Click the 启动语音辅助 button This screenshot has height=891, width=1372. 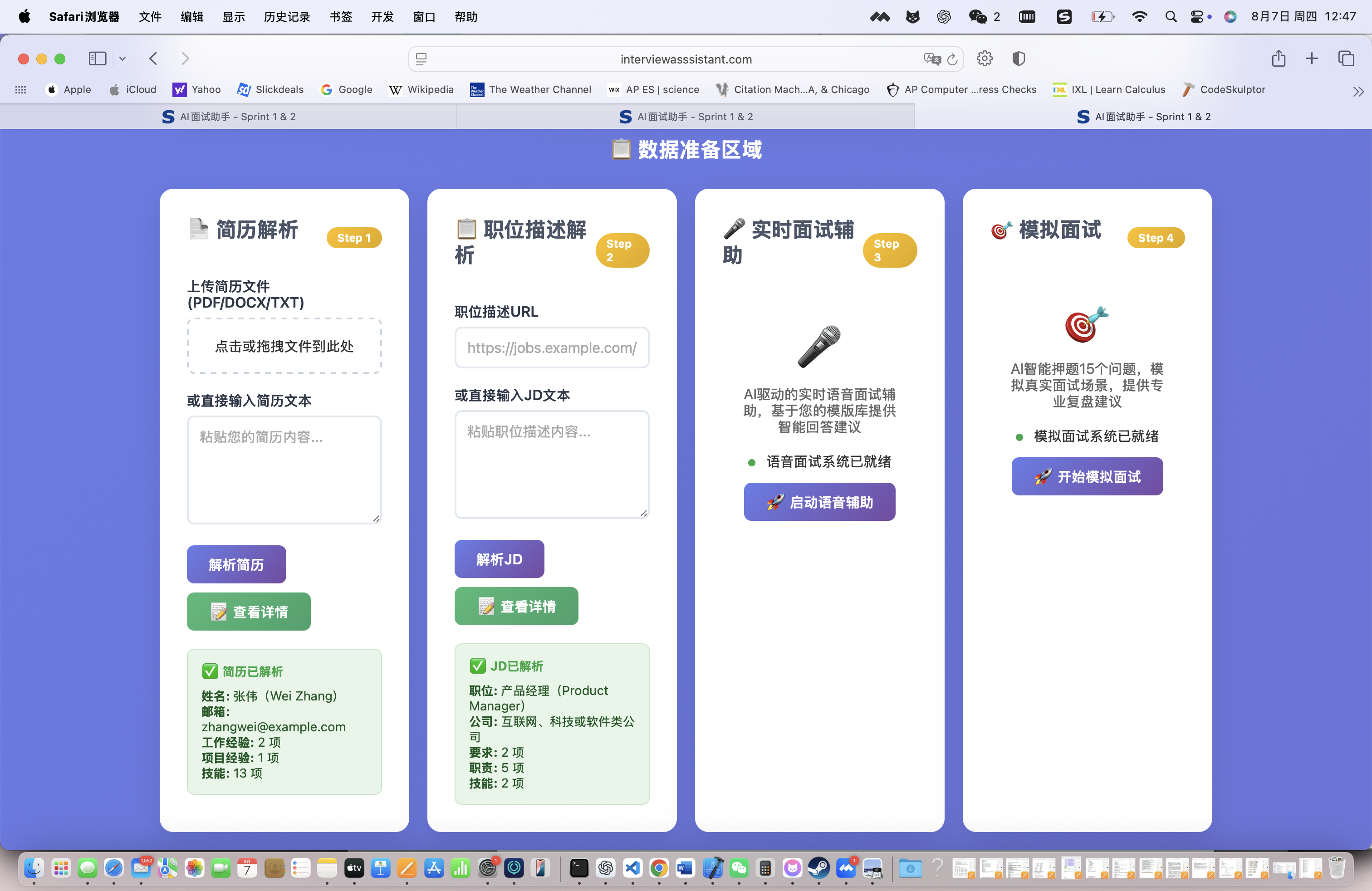[819, 502]
